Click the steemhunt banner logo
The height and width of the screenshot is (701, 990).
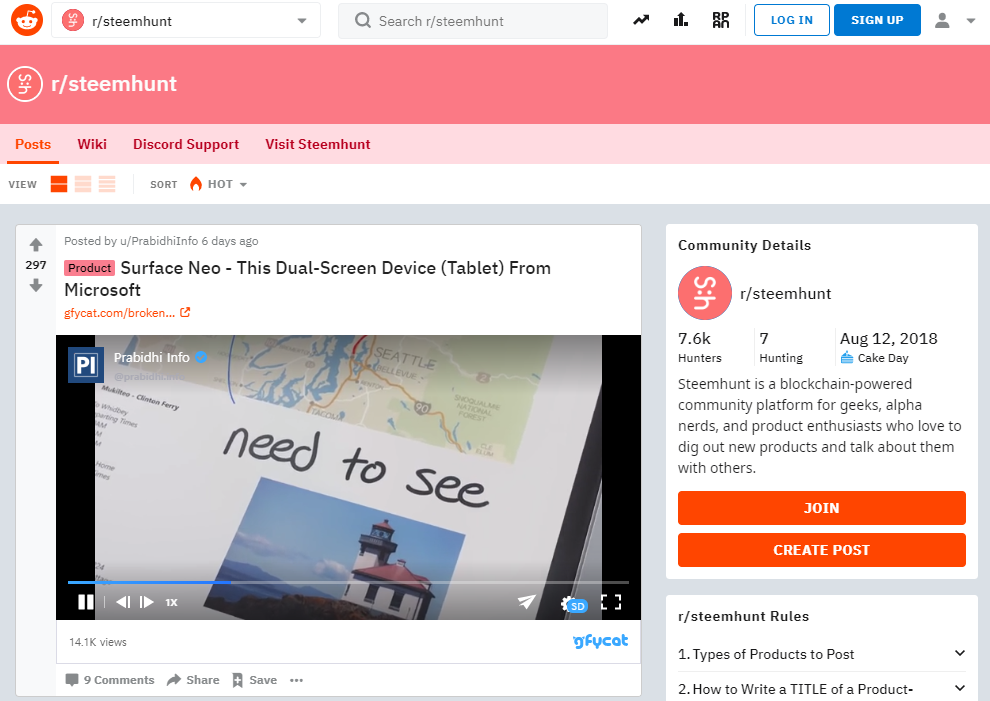(x=25, y=84)
